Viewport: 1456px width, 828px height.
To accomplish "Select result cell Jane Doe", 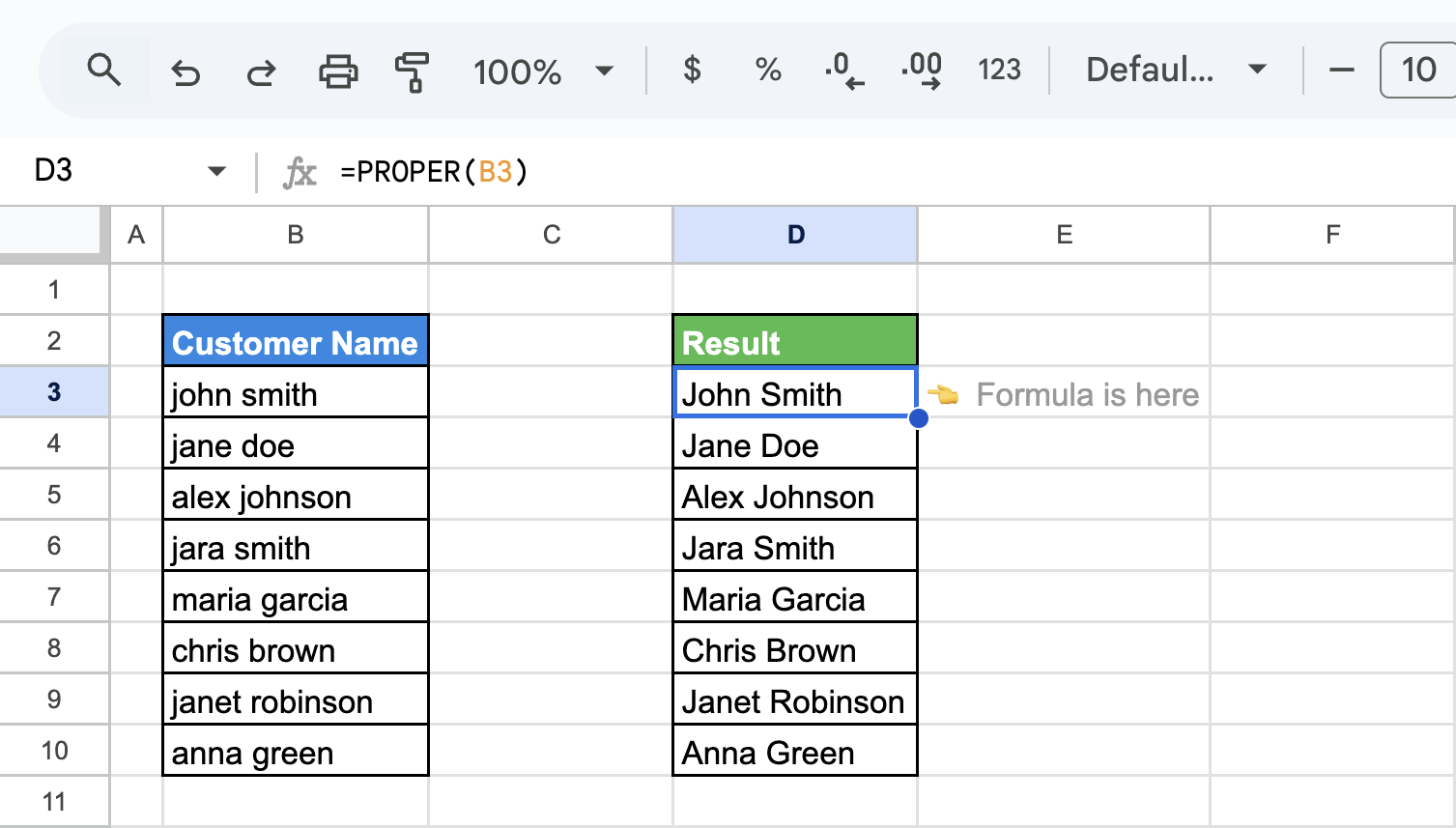I will click(795, 443).
